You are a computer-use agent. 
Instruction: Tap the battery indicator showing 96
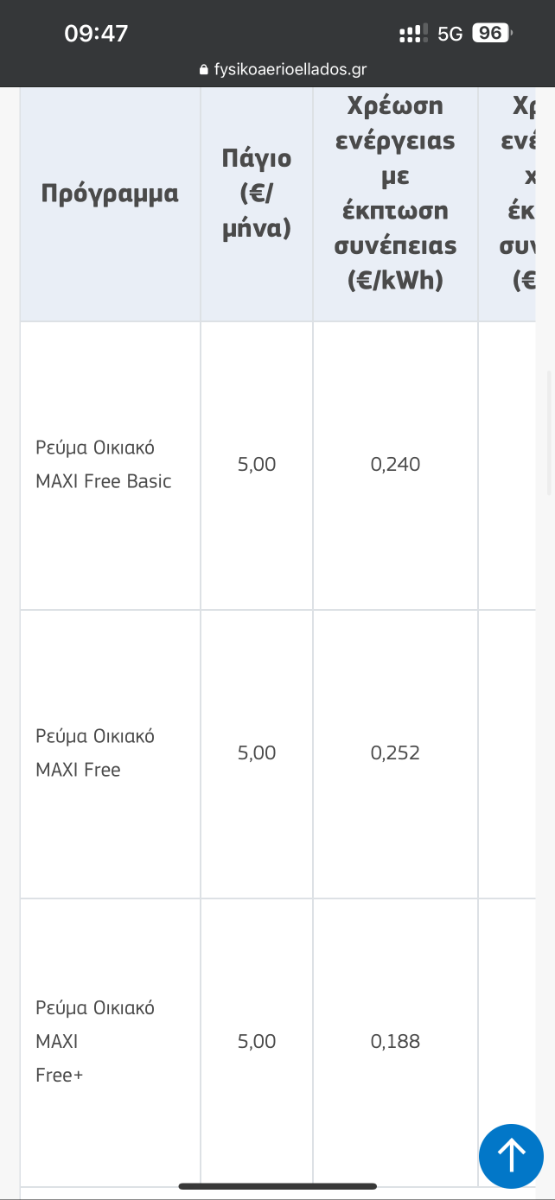(x=492, y=33)
